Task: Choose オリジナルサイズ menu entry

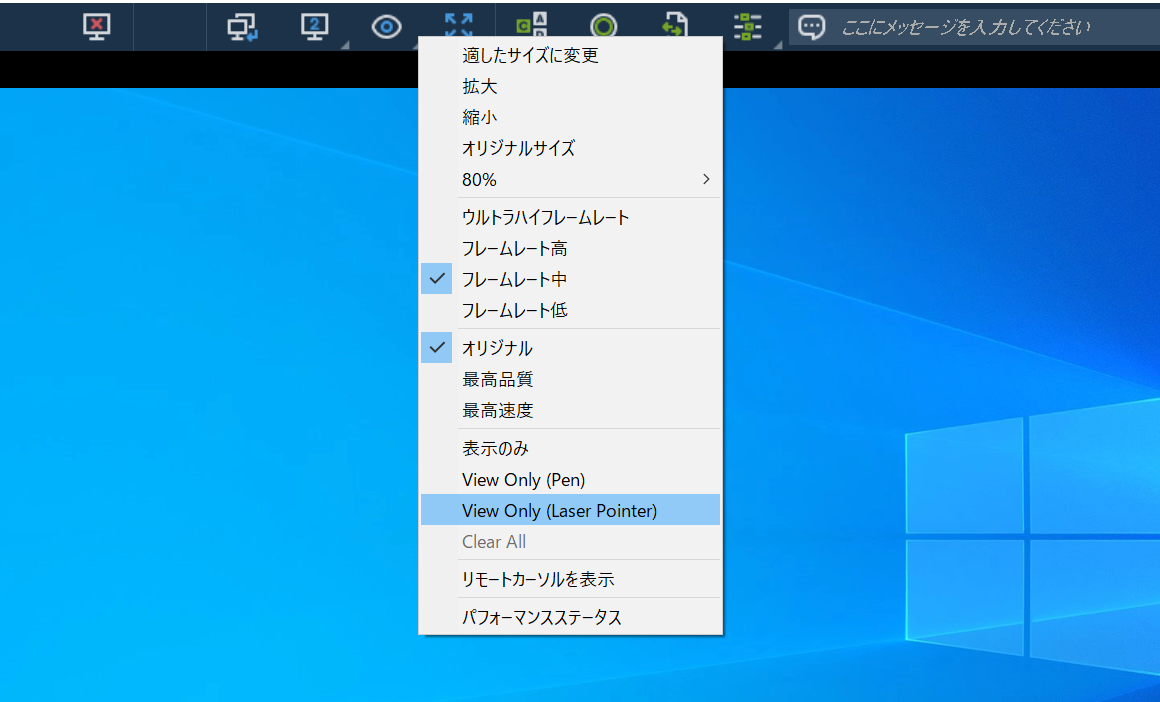Action: click(570, 149)
